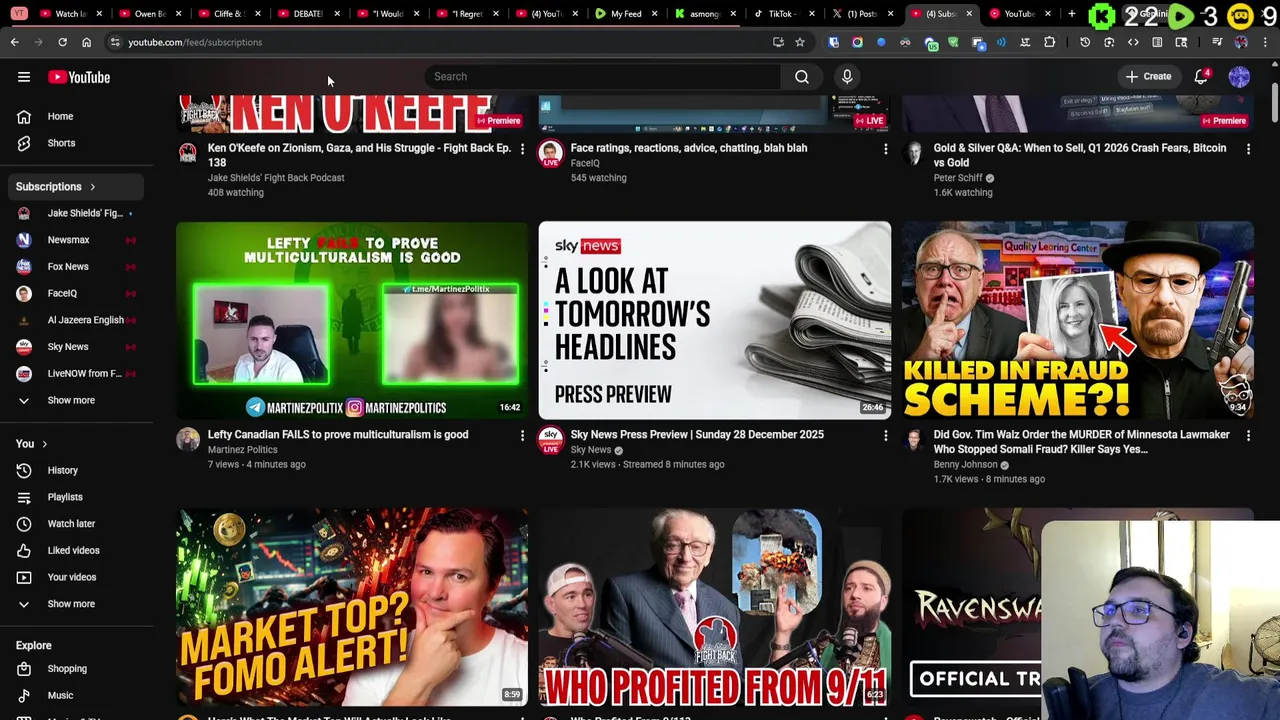The image size is (1280, 720).
Task: Open the extensions puzzle icon
Action: pyautogui.click(x=1049, y=42)
